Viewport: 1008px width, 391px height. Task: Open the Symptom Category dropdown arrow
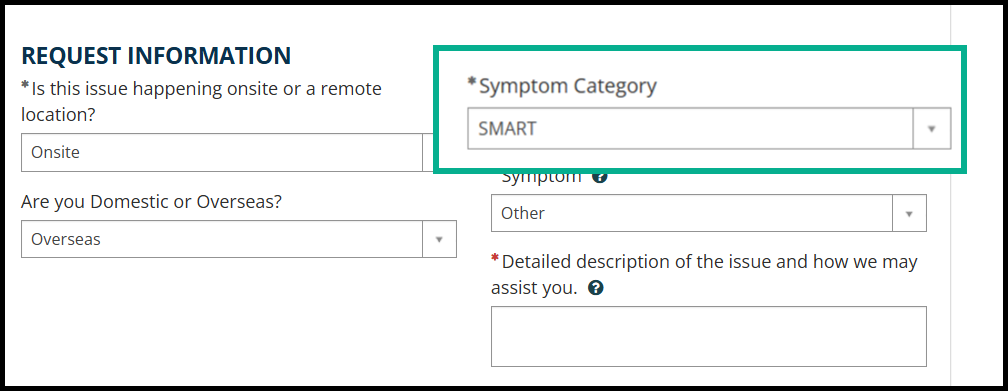932,129
